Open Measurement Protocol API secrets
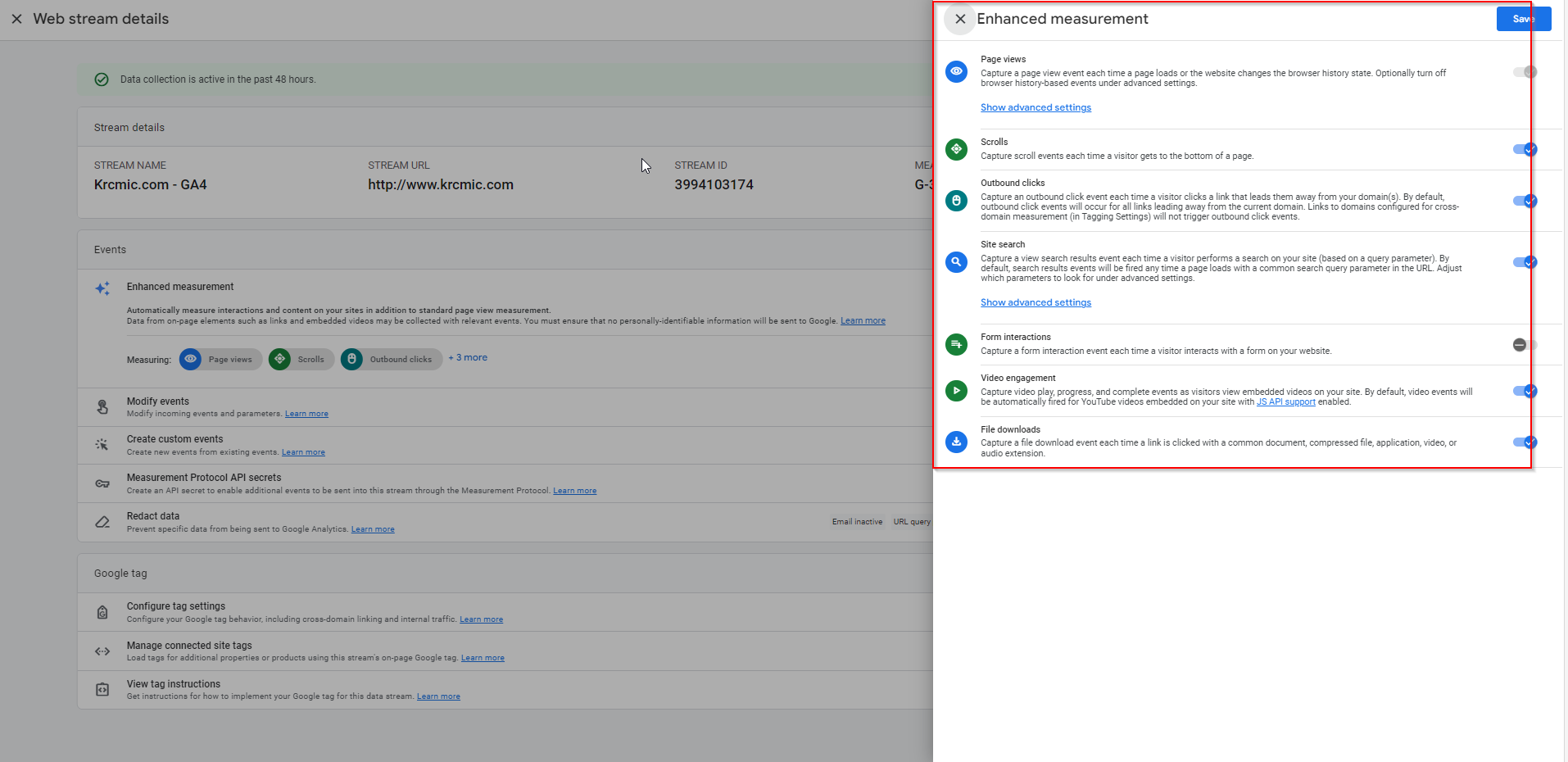The height and width of the screenshot is (762, 1568). point(203,478)
